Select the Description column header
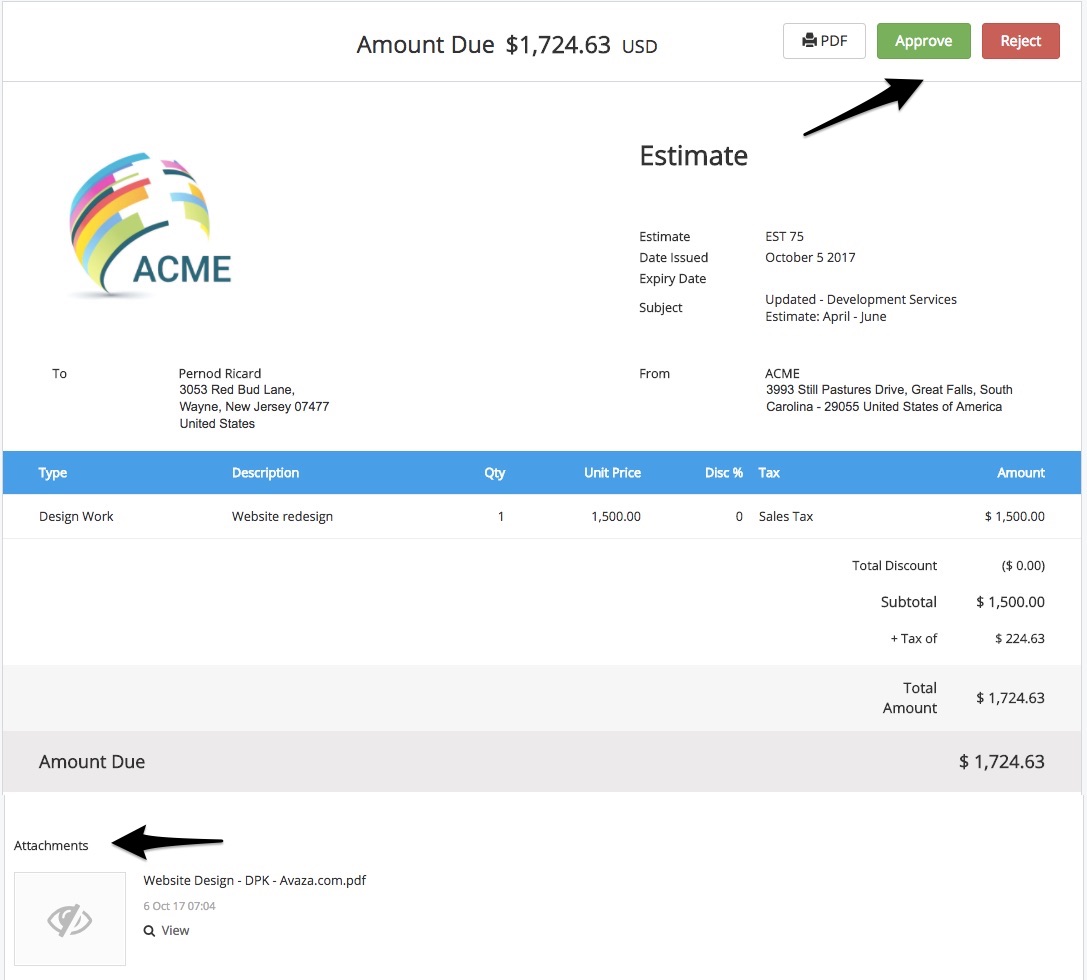1087x980 pixels. [266, 473]
